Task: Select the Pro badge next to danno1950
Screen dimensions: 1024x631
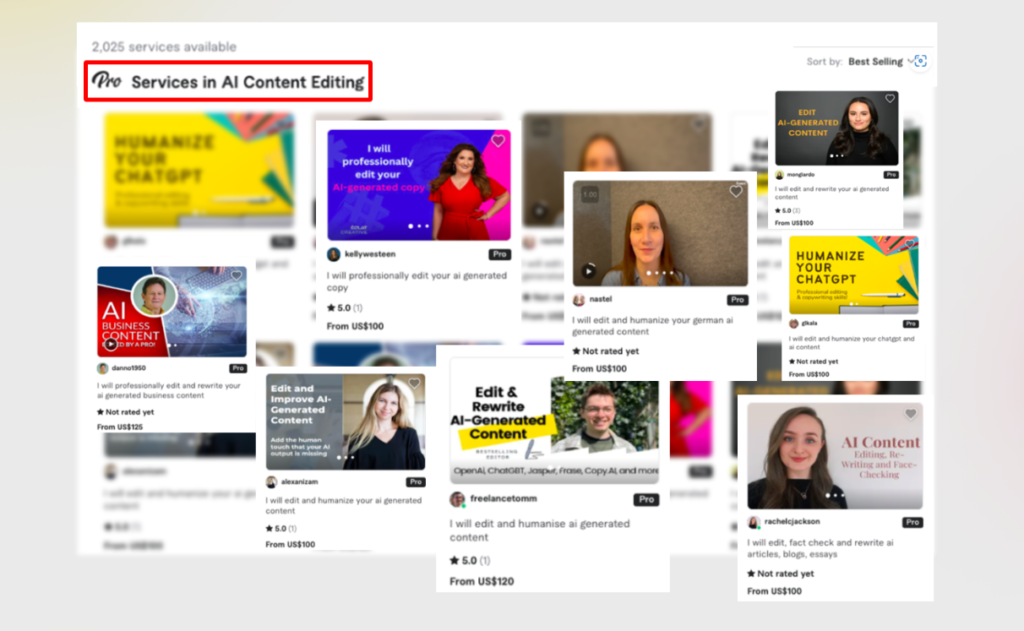Action: click(238, 368)
